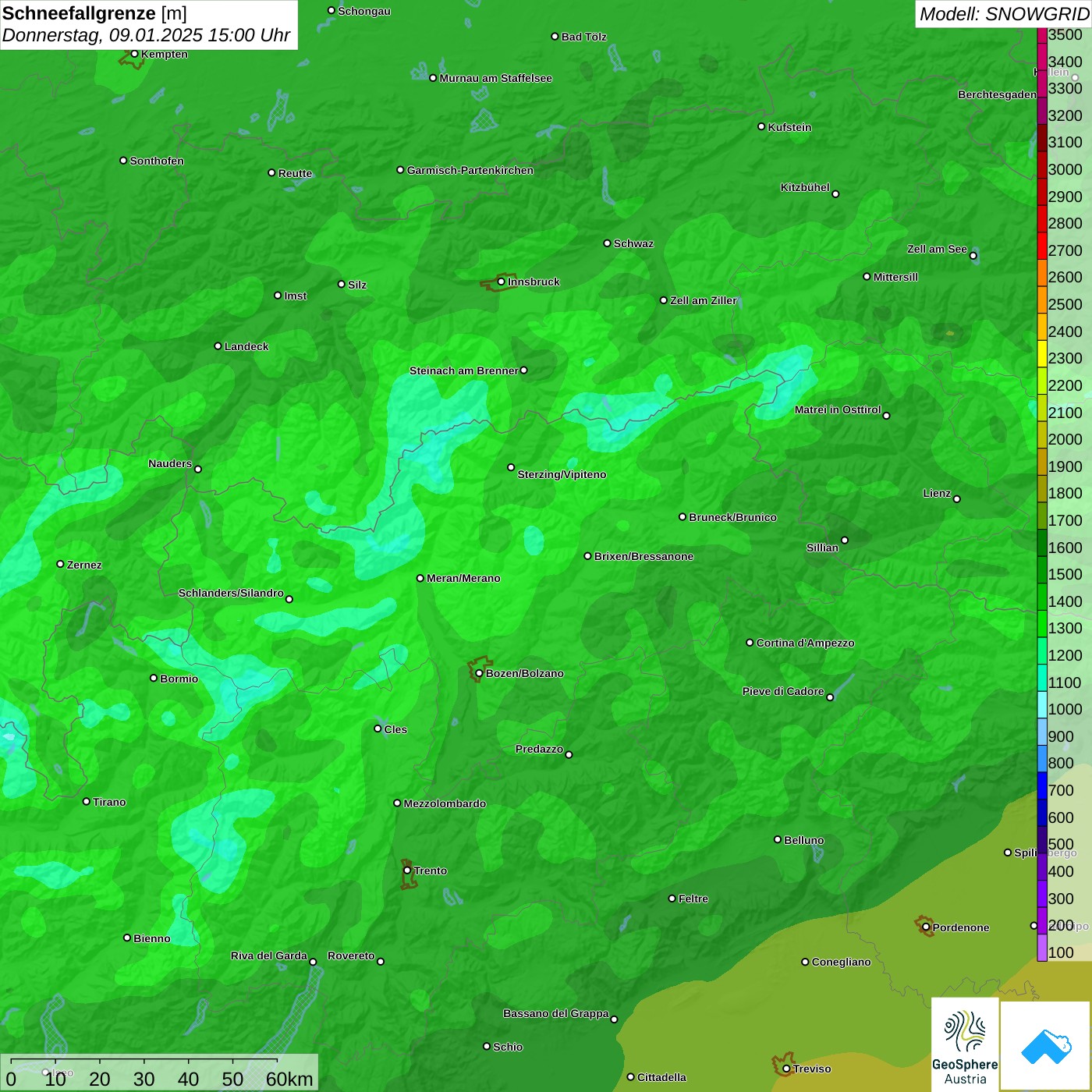Click the 2300 m yellow legend swatch

click(1042, 354)
